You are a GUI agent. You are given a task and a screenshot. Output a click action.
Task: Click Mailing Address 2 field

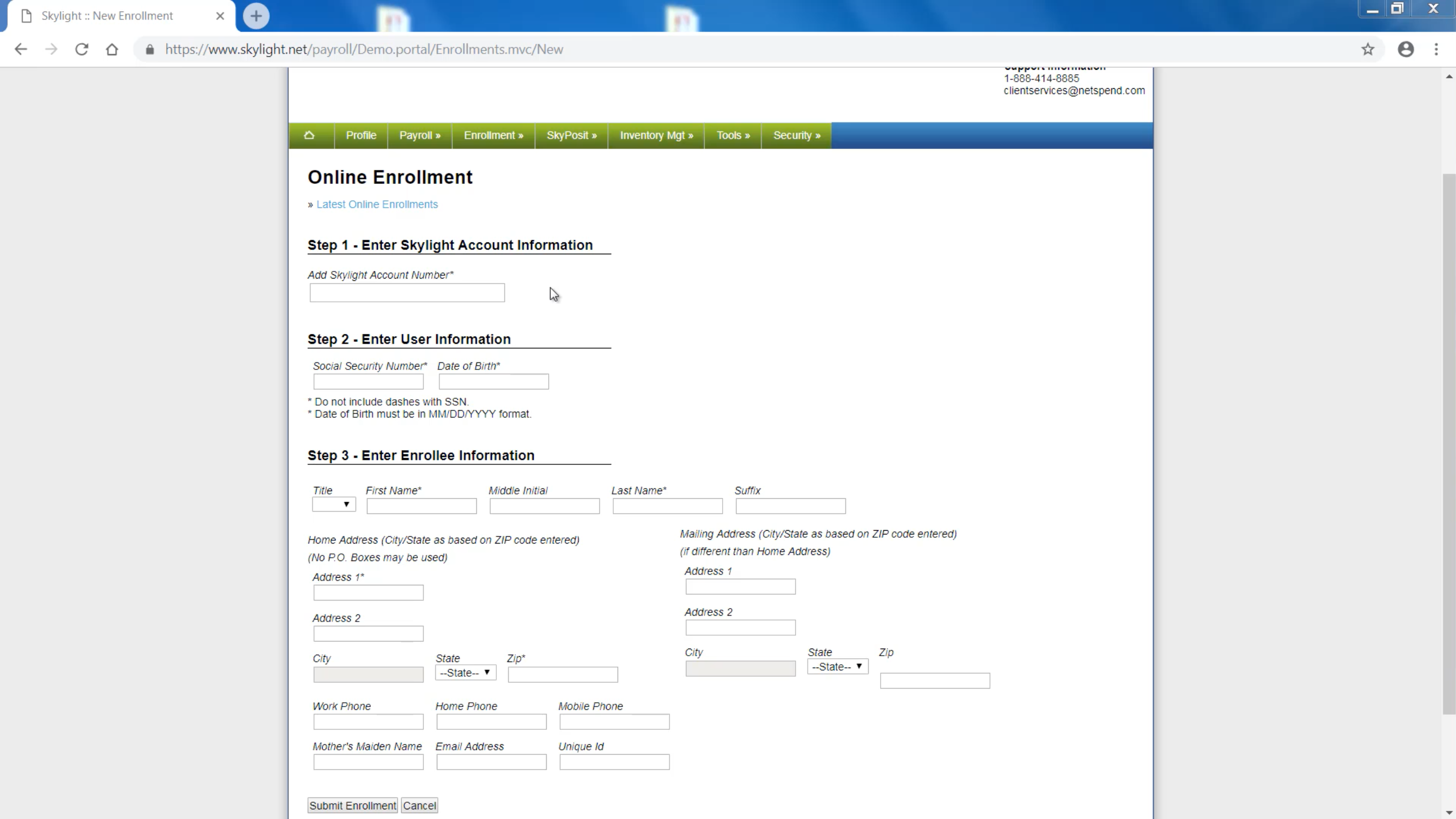click(x=740, y=628)
